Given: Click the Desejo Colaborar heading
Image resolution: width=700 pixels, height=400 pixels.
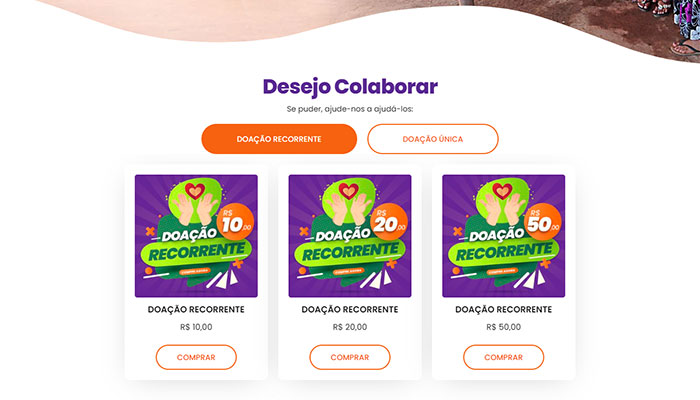Looking at the screenshot, I should point(350,87).
